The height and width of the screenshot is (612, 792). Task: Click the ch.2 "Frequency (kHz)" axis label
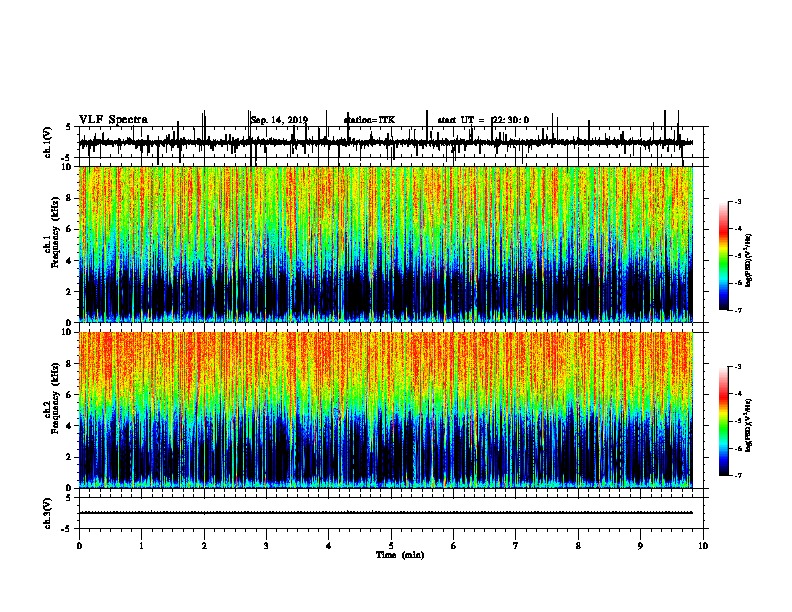point(55,398)
